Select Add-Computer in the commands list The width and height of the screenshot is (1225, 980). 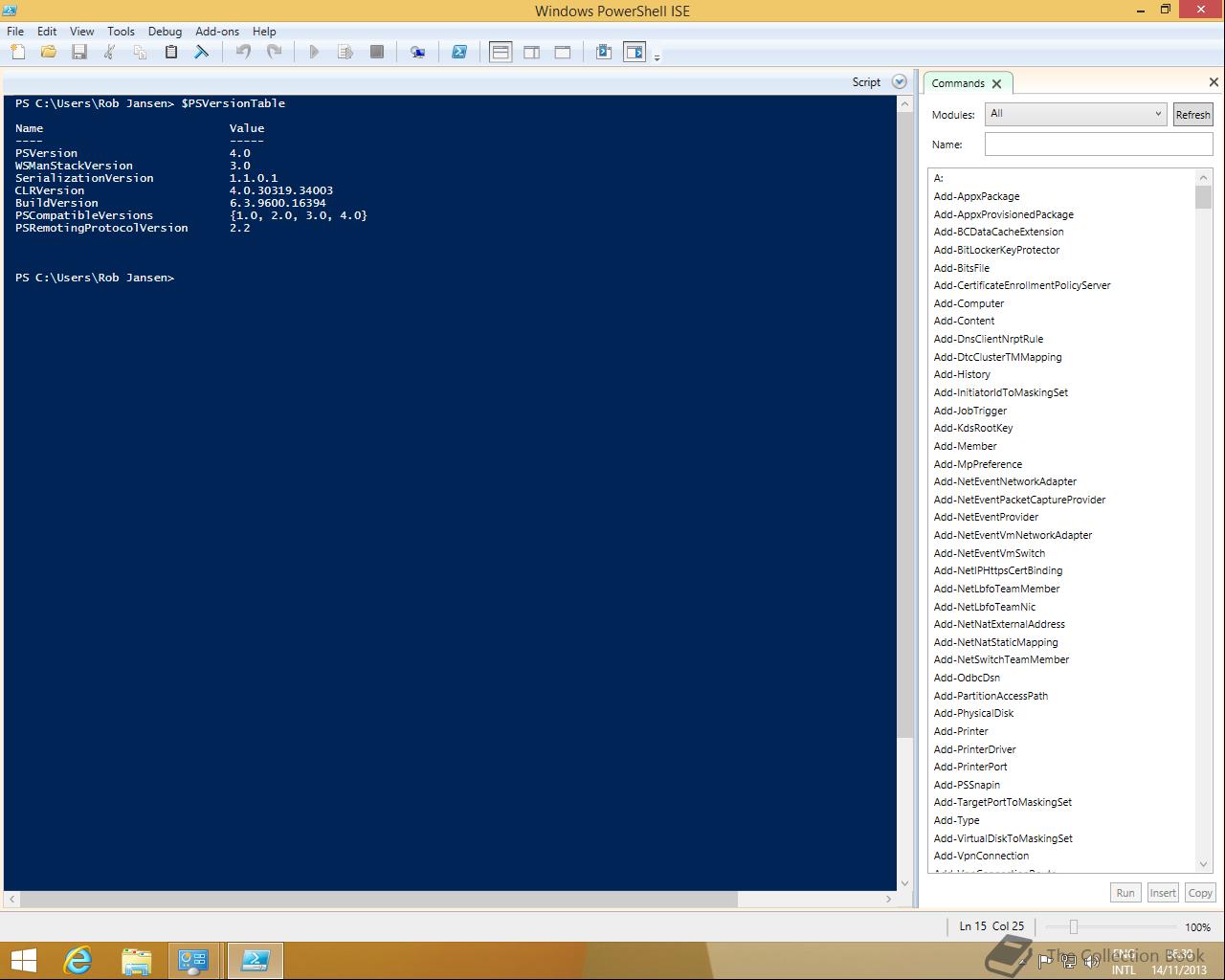coord(969,303)
